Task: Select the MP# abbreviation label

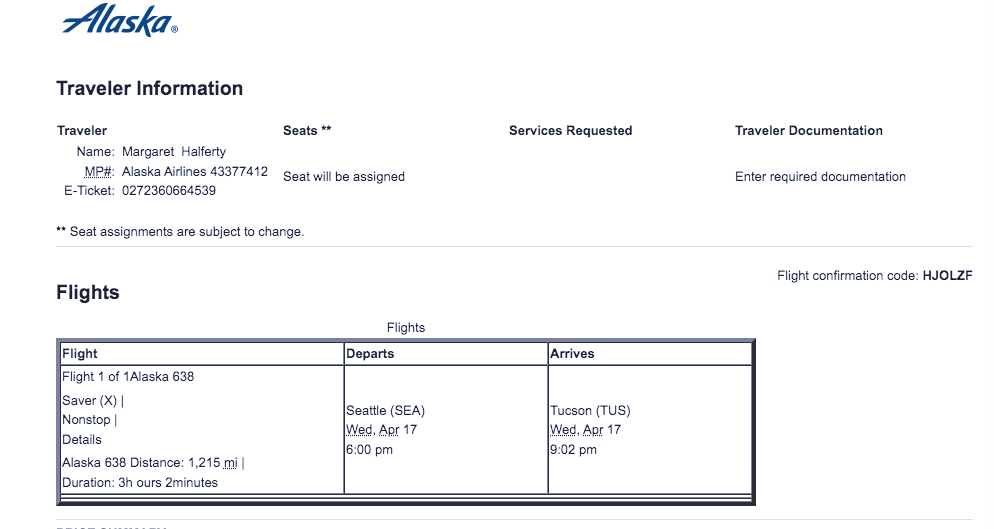Action: (99, 172)
